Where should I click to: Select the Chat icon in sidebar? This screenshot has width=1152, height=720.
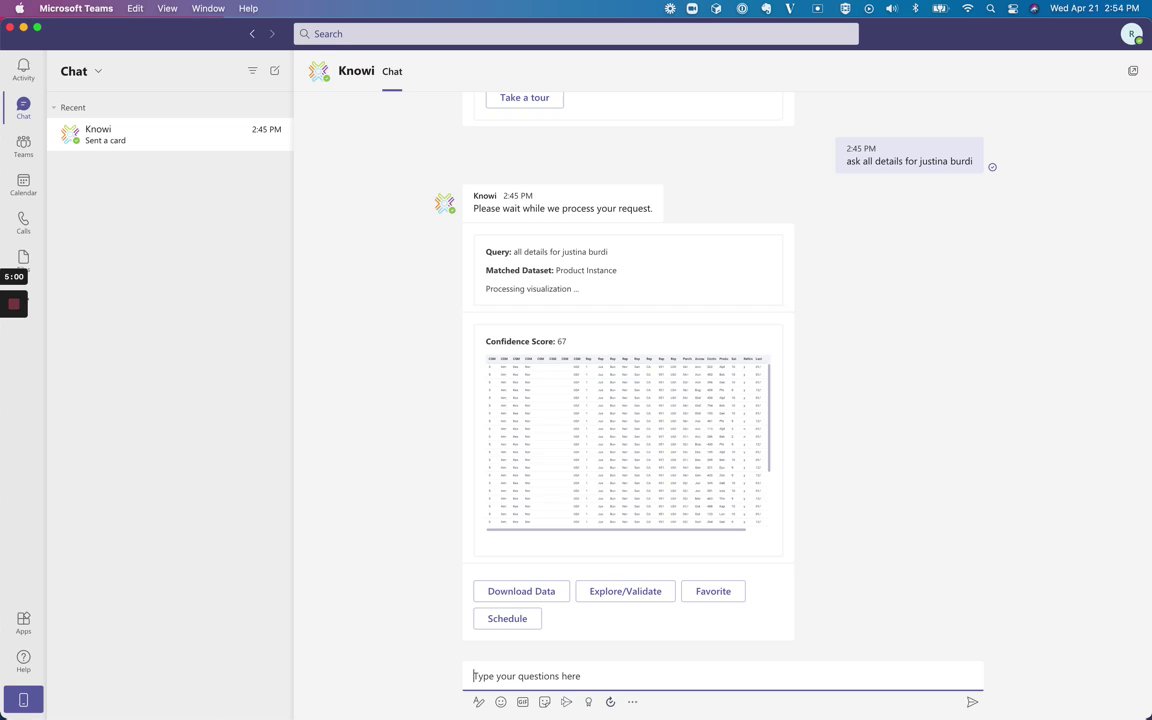click(24, 107)
